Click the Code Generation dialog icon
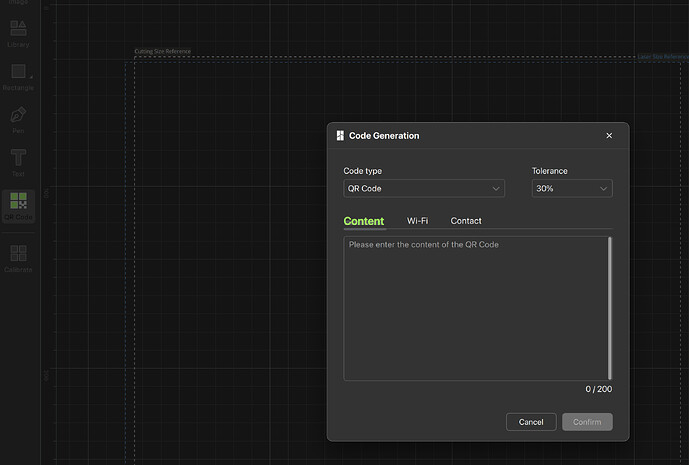The image size is (689, 465). point(340,135)
